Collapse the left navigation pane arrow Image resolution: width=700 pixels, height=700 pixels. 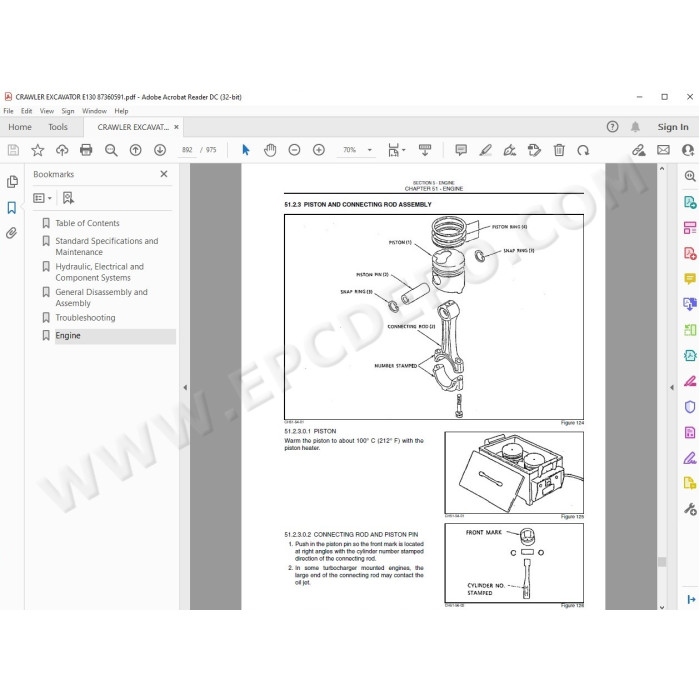(x=185, y=388)
